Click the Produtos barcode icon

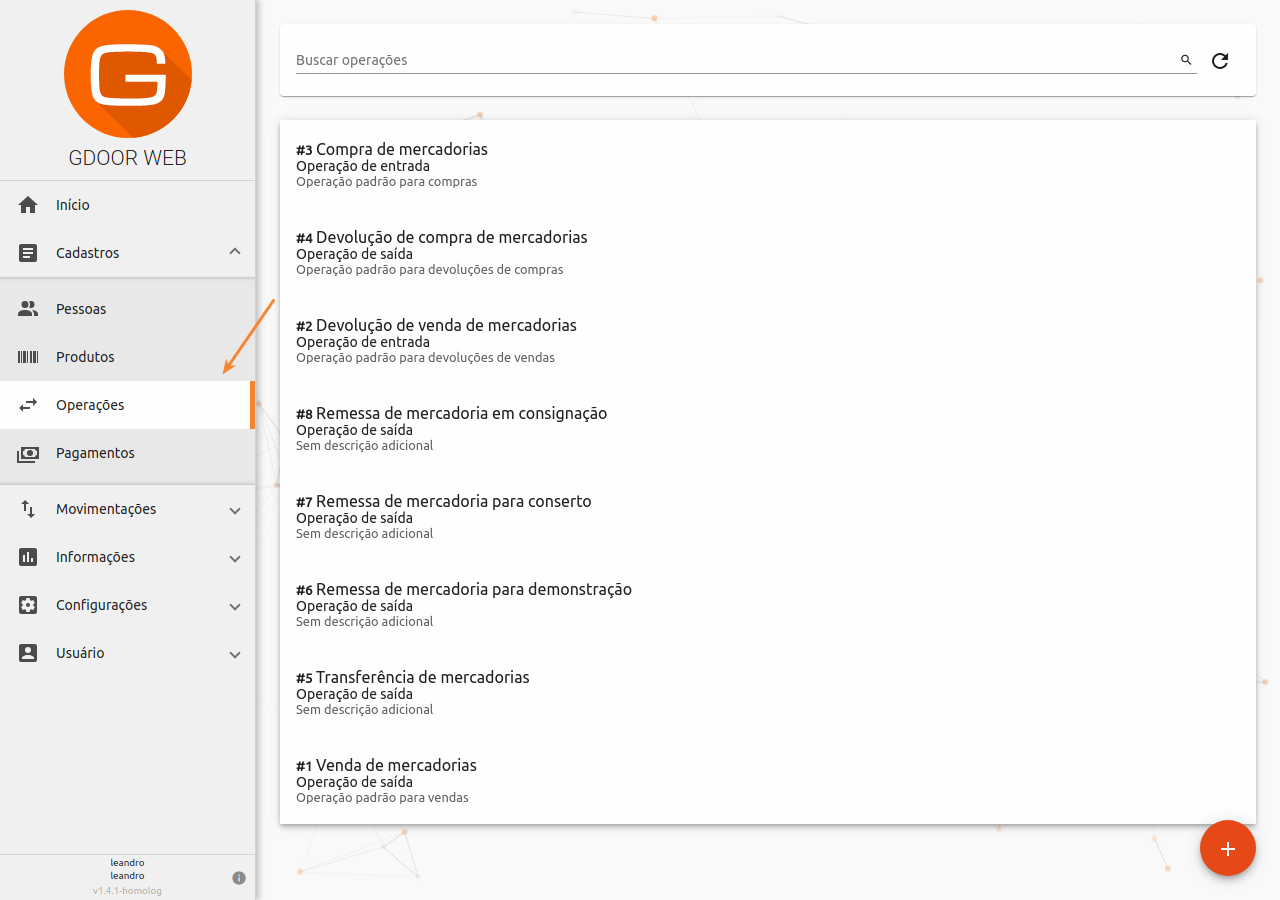point(28,357)
